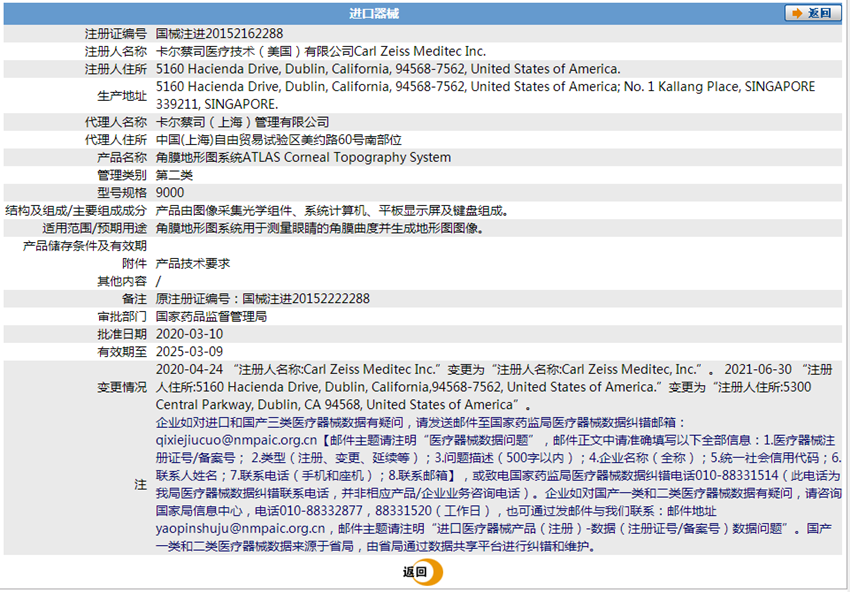Select agent name 卡尔蔡司(上海)管理有限公司

pos(242,122)
